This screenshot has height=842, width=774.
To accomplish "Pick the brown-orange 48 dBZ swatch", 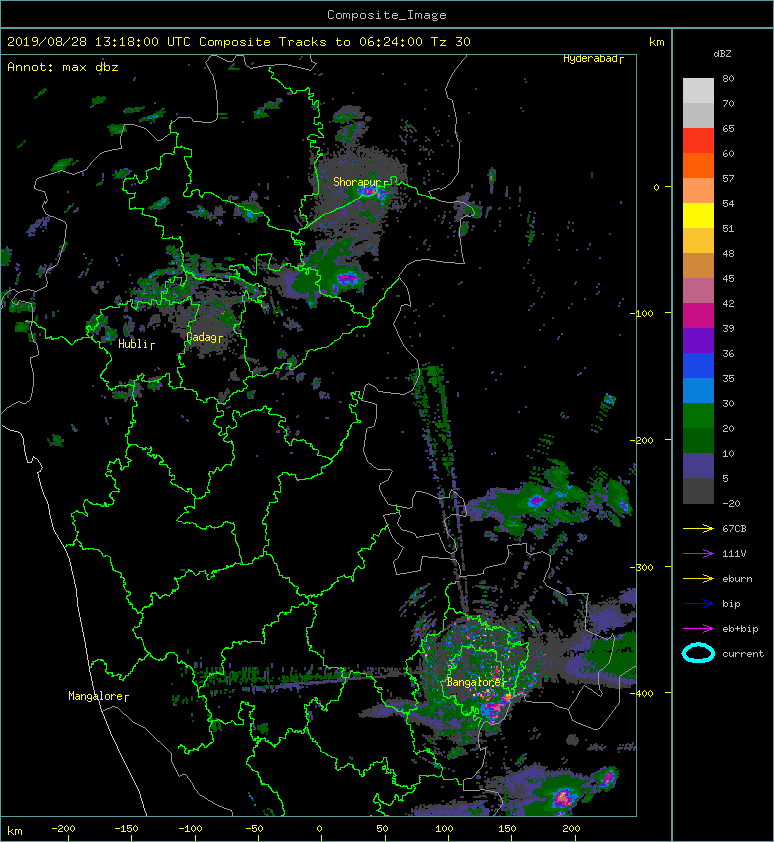I will (698, 265).
